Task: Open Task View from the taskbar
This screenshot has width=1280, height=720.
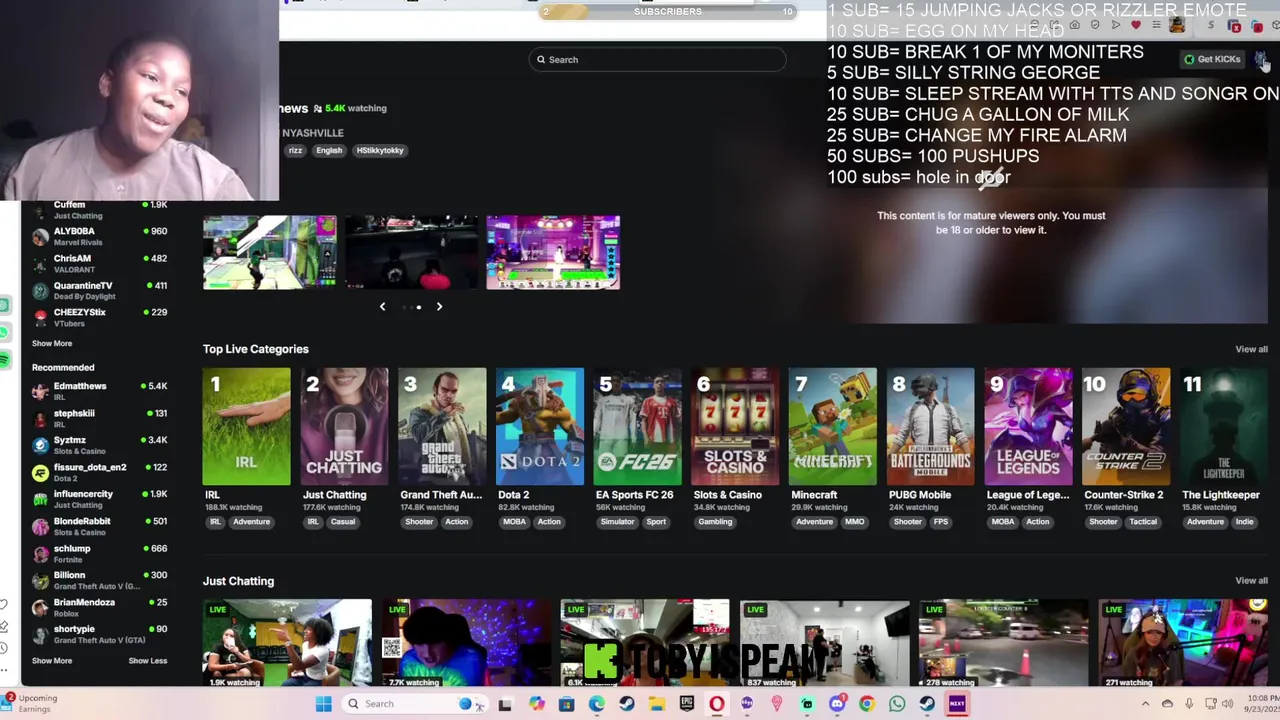Action: tap(505, 704)
